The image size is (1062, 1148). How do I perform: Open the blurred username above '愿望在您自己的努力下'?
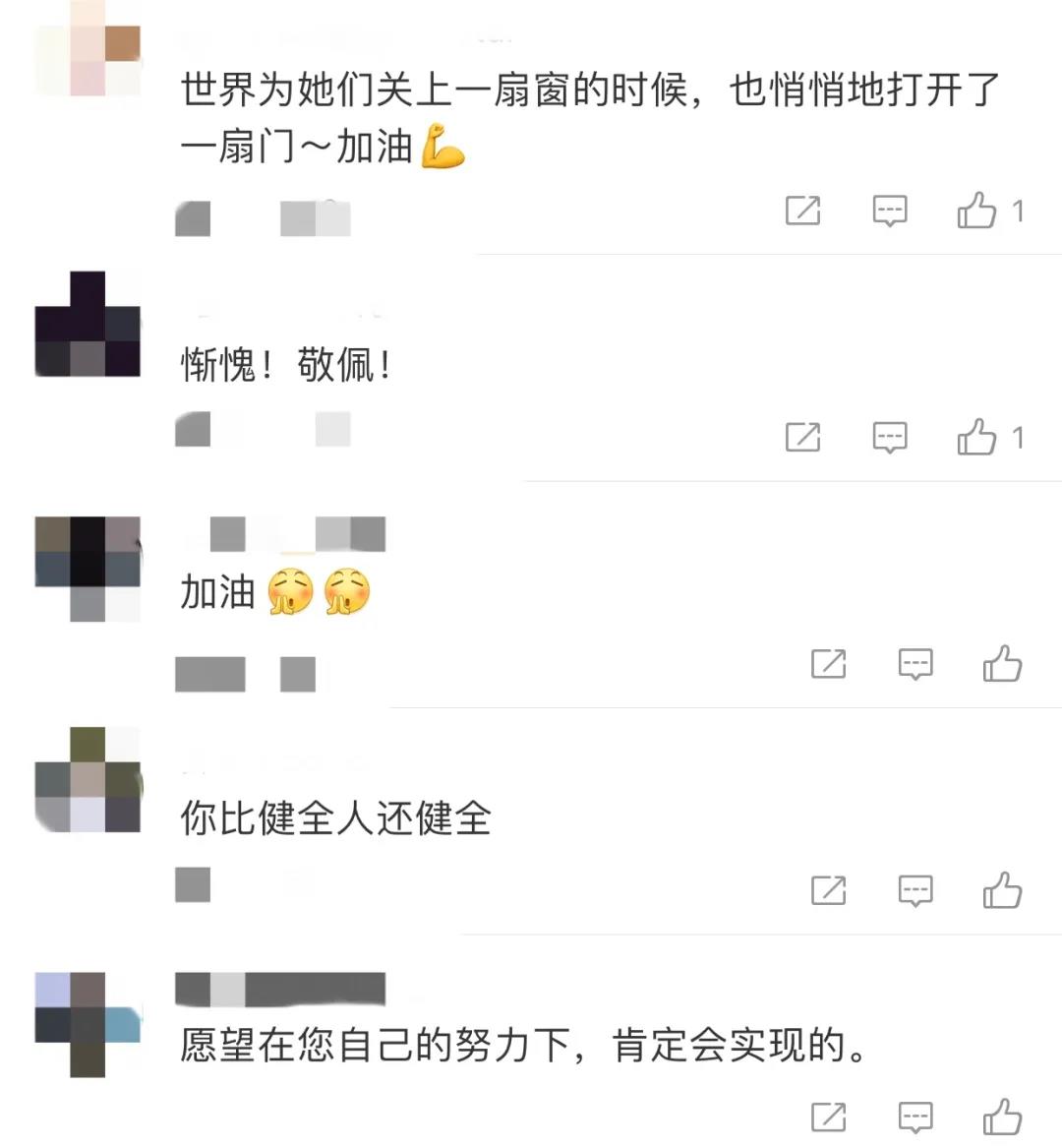pos(280,989)
